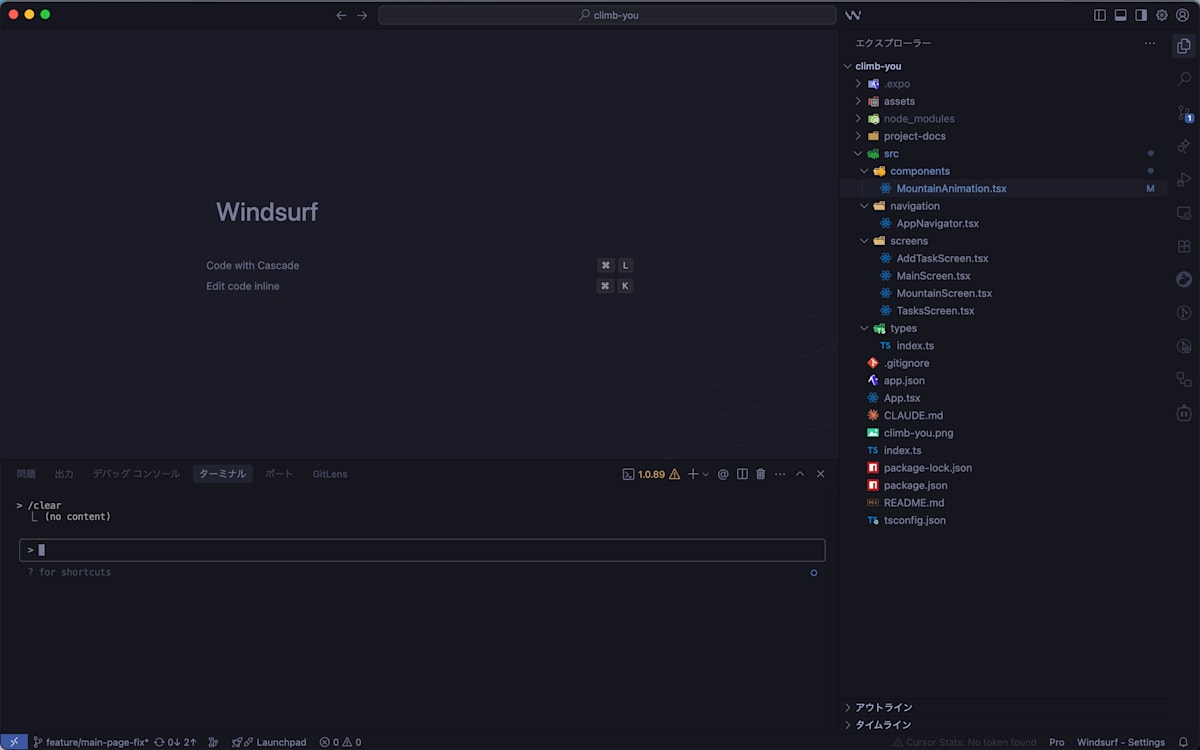Switch to the 問題 tab
This screenshot has width=1200, height=750.
coord(26,474)
